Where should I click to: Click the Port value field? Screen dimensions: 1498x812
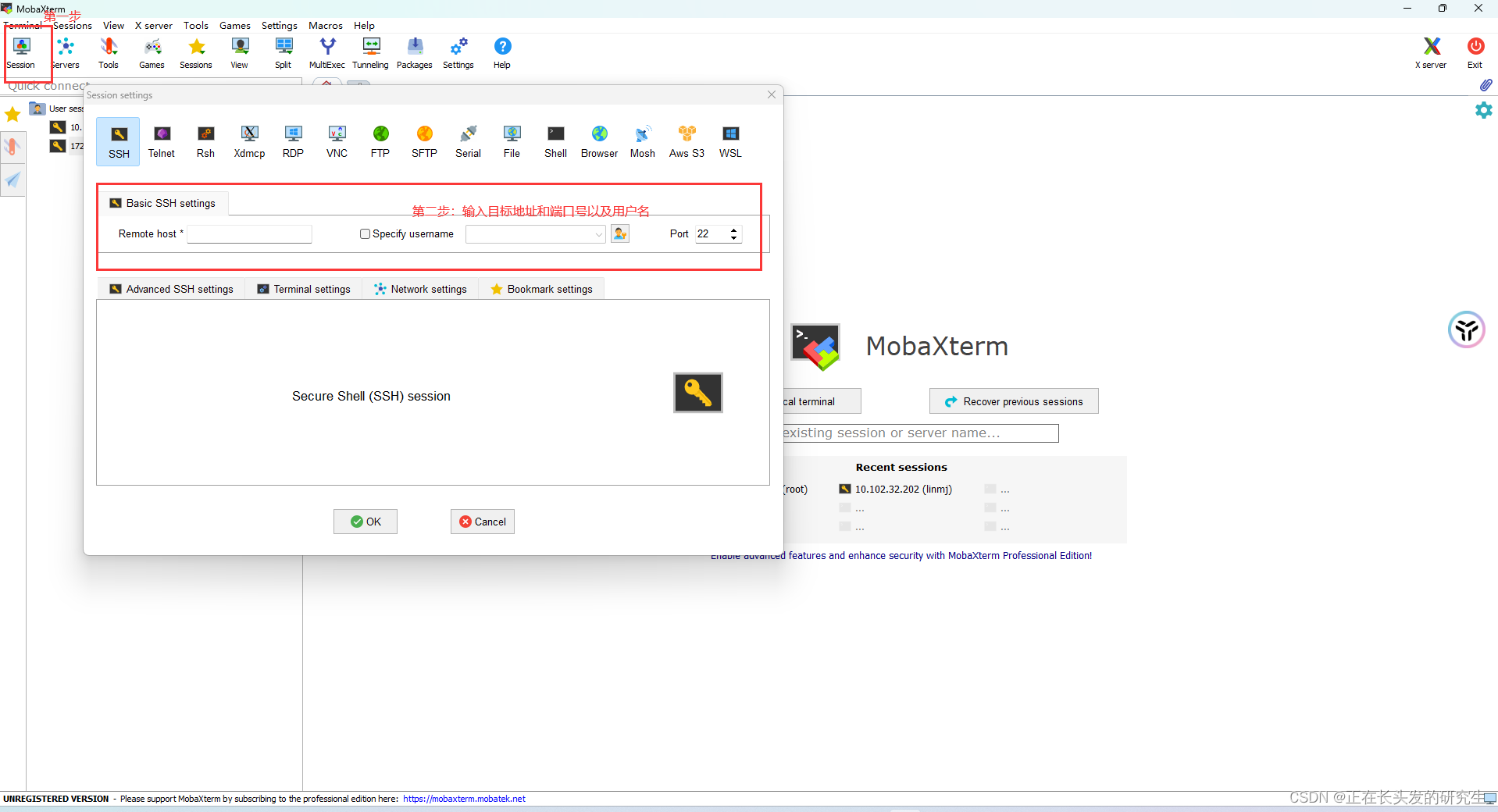tap(712, 234)
